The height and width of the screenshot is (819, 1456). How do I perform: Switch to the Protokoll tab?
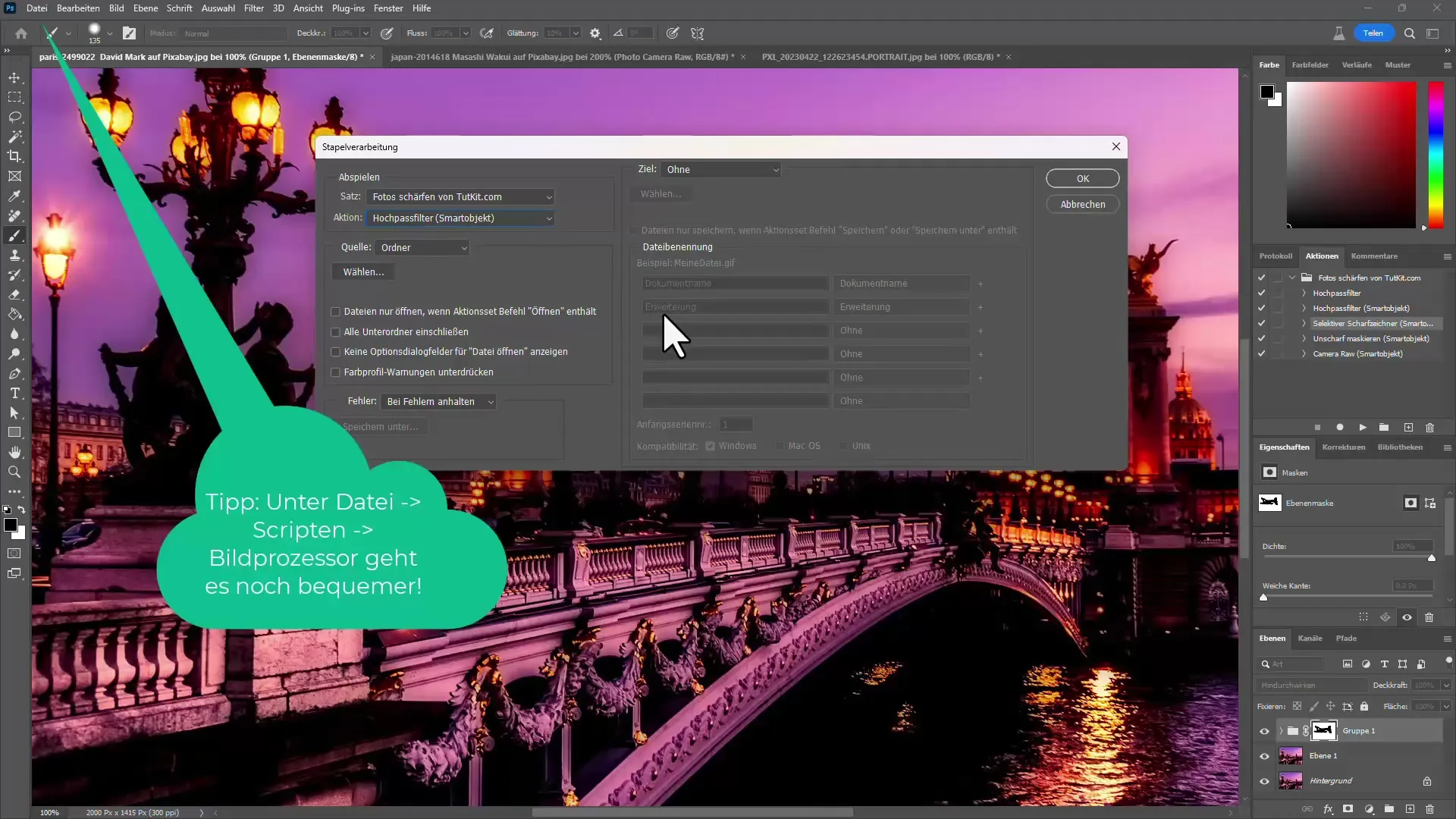(x=1276, y=256)
